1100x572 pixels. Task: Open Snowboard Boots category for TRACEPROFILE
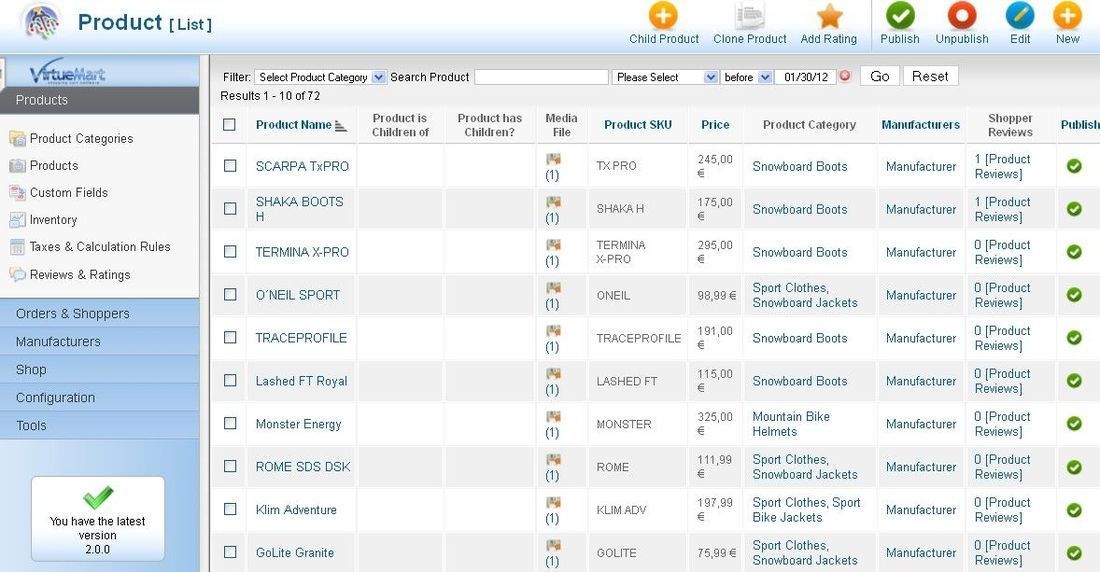point(800,338)
